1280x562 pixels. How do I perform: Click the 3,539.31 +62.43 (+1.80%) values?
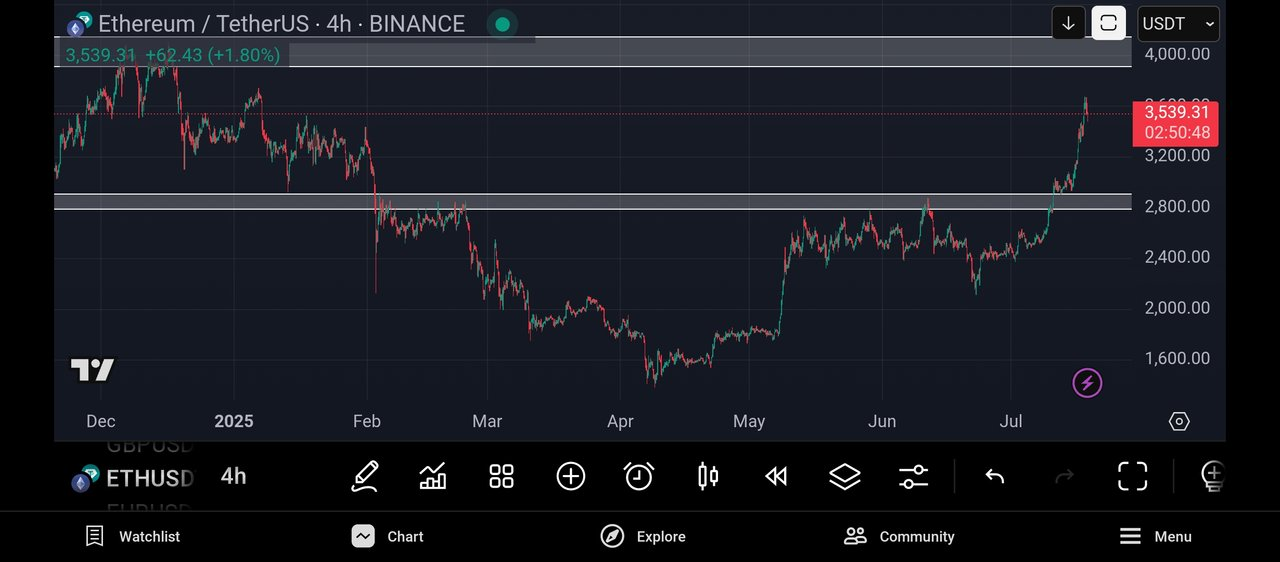click(172, 55)
